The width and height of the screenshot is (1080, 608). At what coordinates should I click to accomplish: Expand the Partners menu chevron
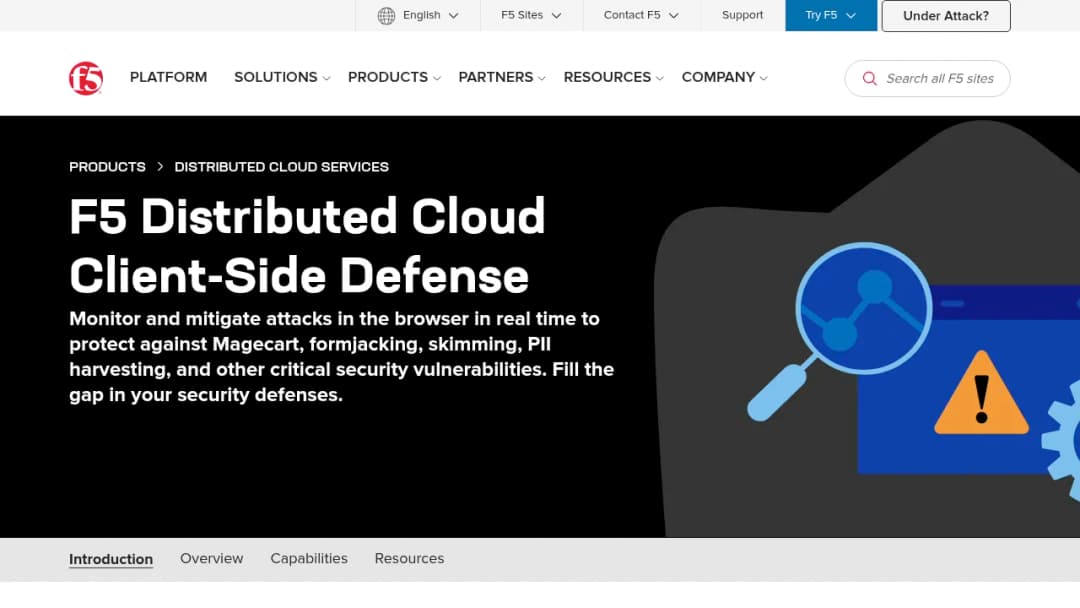541,78
